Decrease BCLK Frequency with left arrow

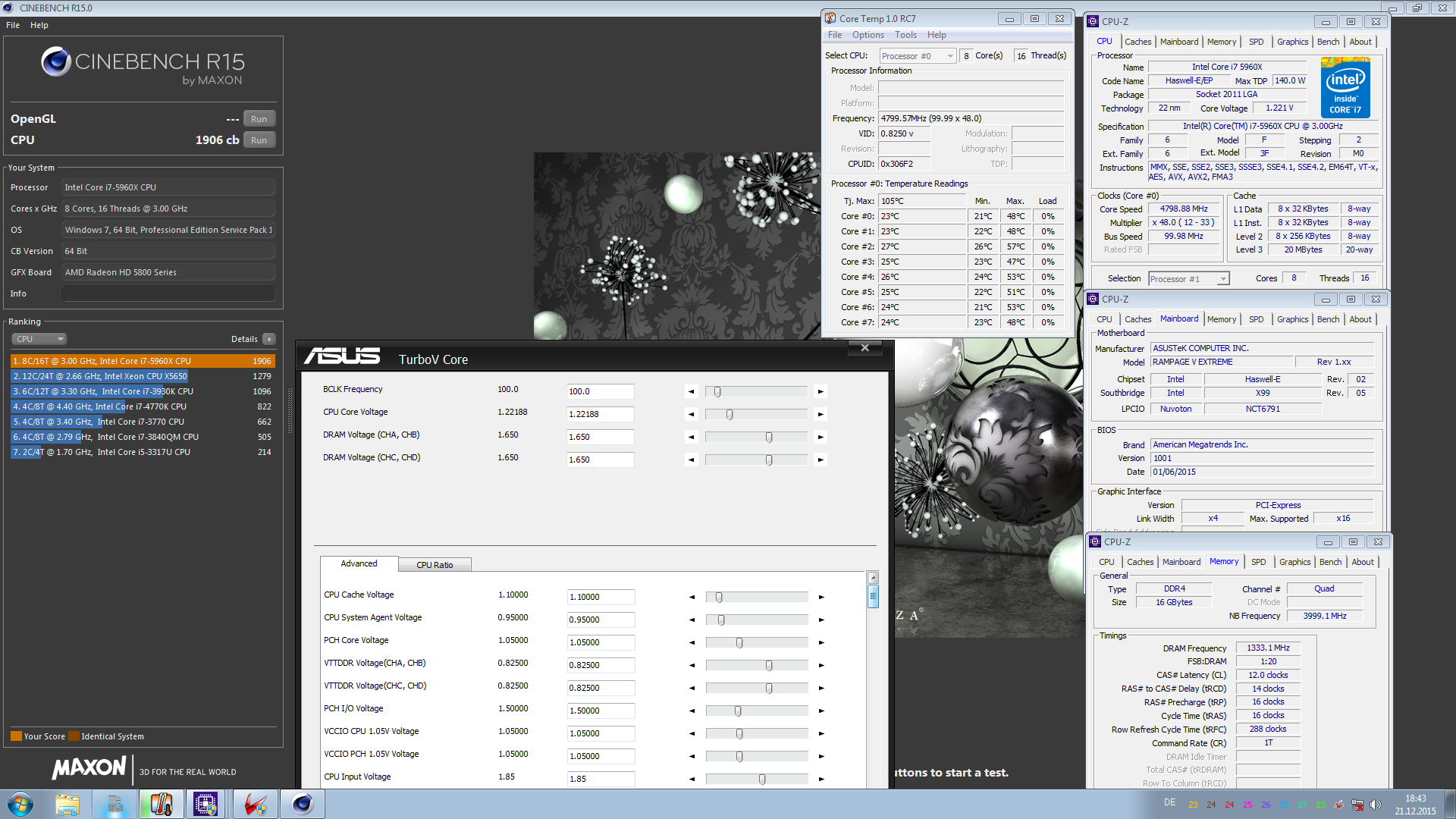coord(691,392)
